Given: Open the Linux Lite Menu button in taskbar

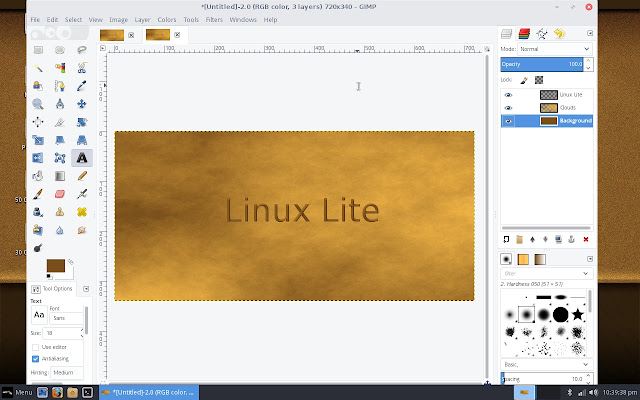Looking at the screenshot, I should (17, 392).
